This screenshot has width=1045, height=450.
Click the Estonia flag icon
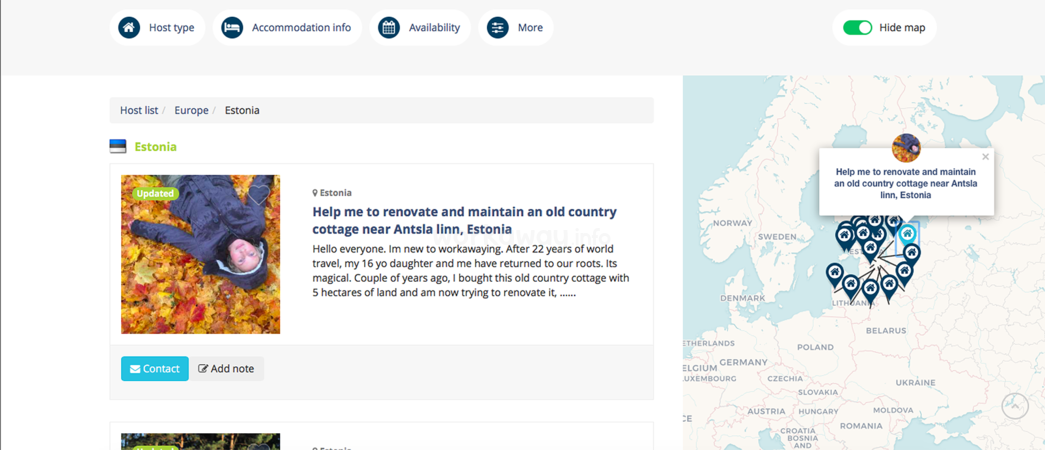[118, 147]
